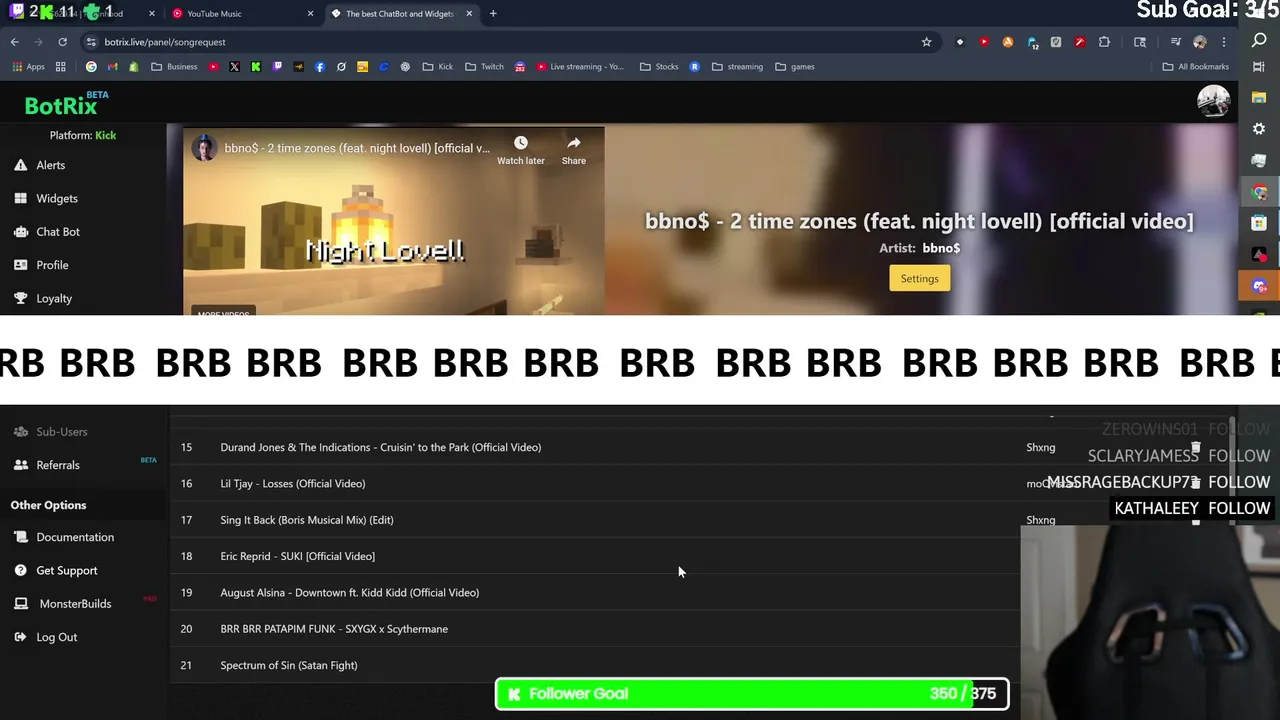Click the MonsterBuilds computer icon
Viewport: 1280px width, 720px height.
20,604
